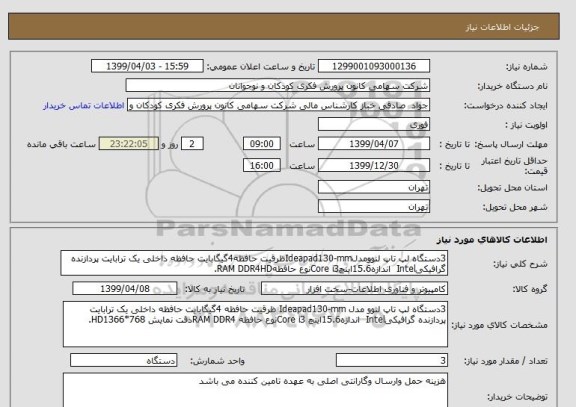Select the شهر محل تحویل field
The width and height of the screenshot is (576, 407).
374,207
